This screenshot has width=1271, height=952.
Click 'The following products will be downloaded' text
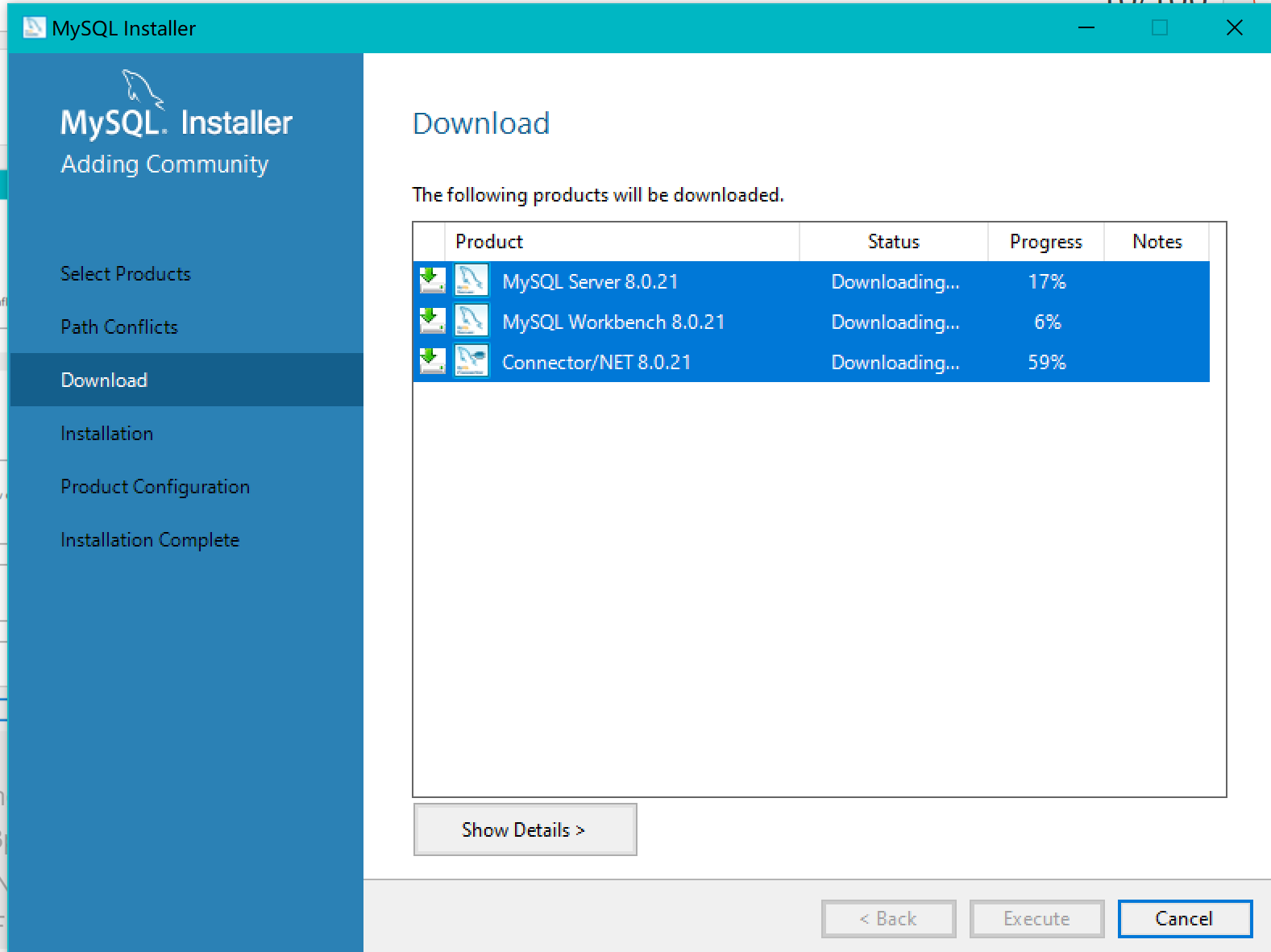pyautogui.click(x=598, y=195)
